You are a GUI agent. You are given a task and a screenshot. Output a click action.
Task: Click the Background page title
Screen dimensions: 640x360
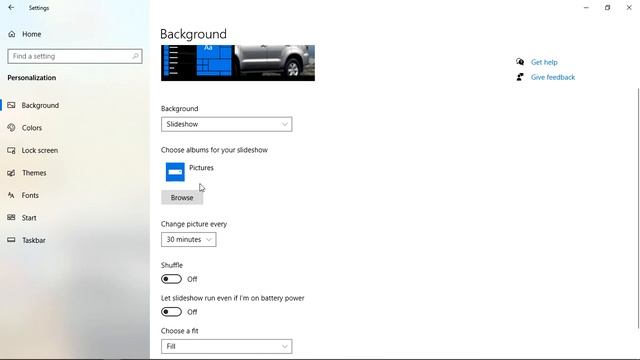[193, 34]
